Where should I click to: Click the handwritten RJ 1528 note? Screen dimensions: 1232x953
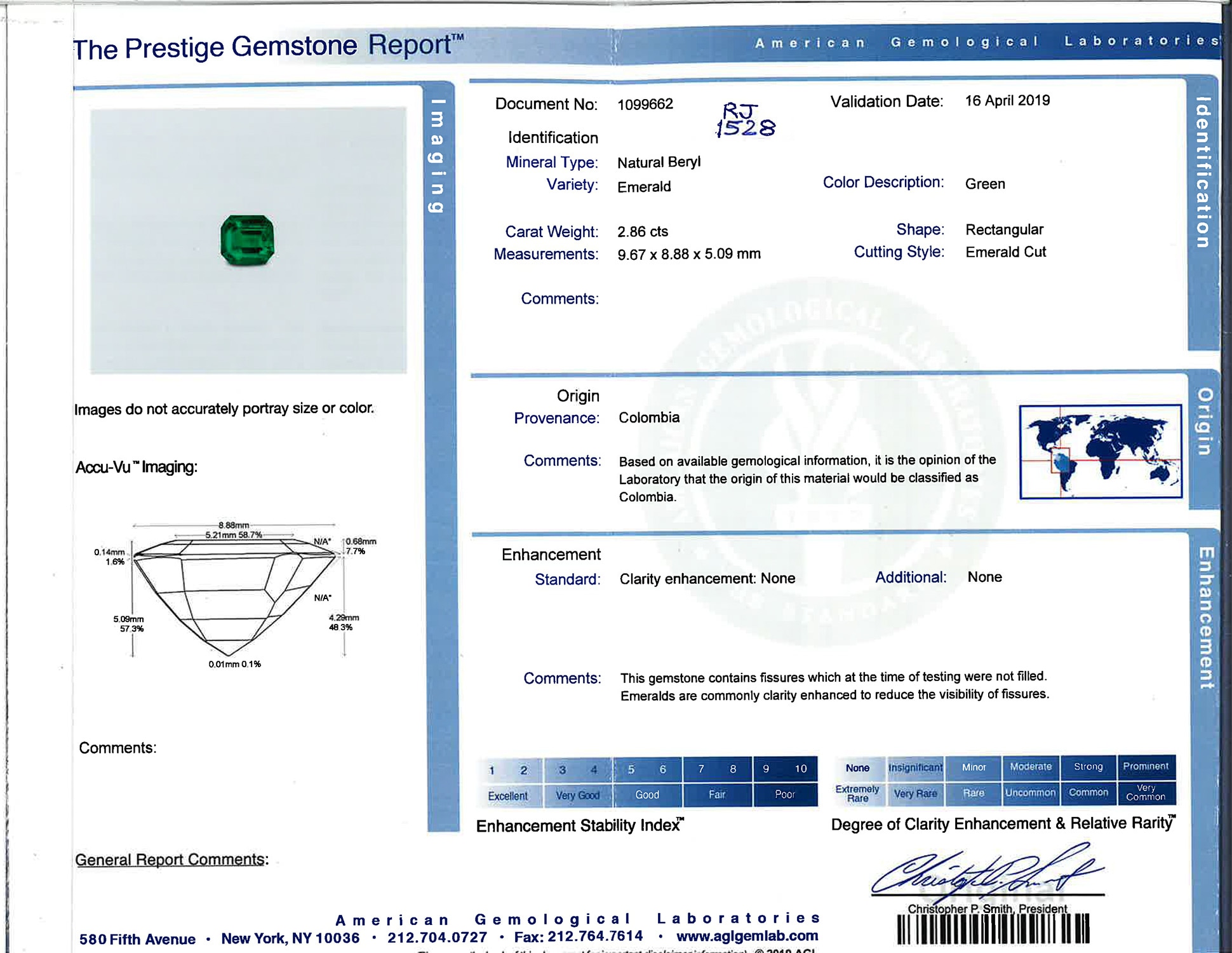click(x=746, y=121)
